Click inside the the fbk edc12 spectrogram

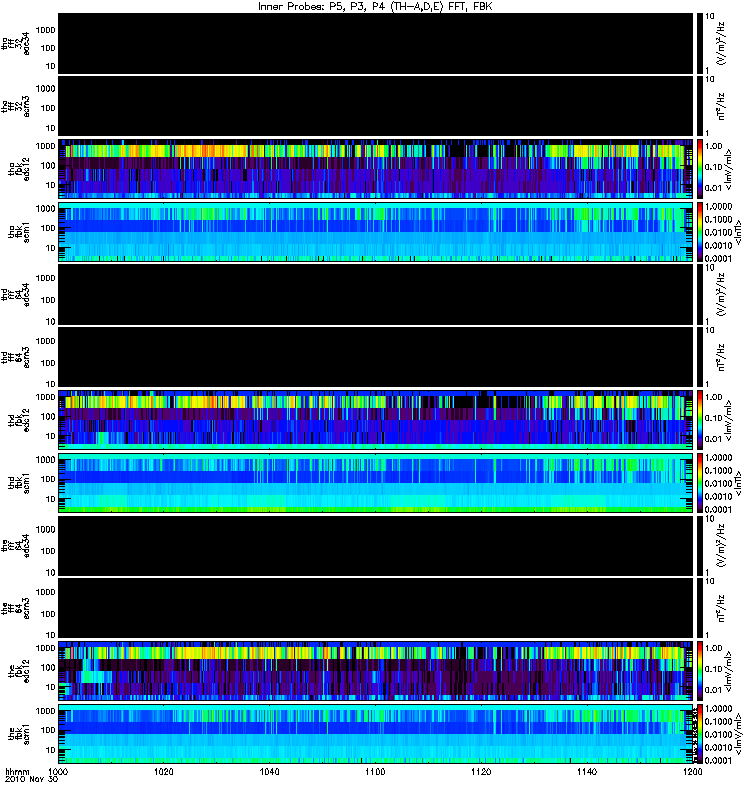[x=376, y=671]
